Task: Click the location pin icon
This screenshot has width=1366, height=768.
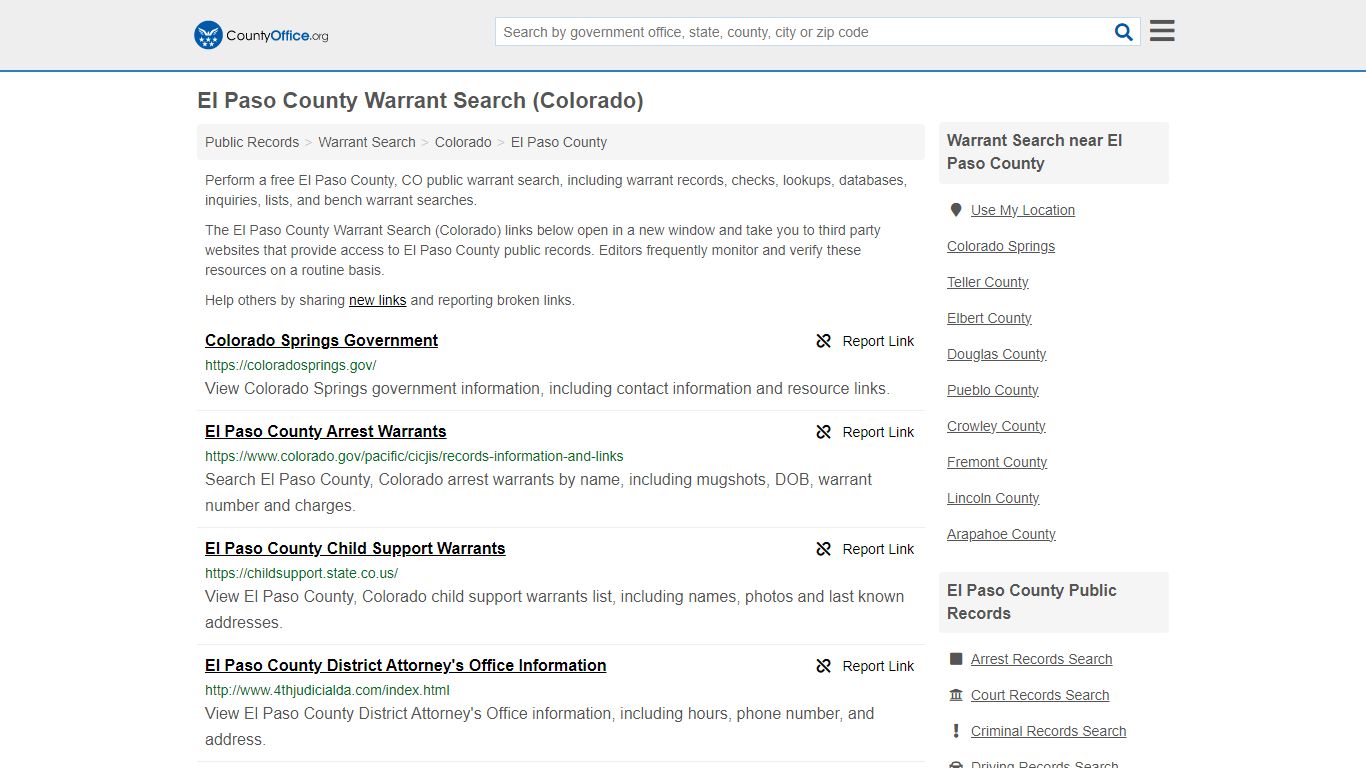Action: (956, 210)
